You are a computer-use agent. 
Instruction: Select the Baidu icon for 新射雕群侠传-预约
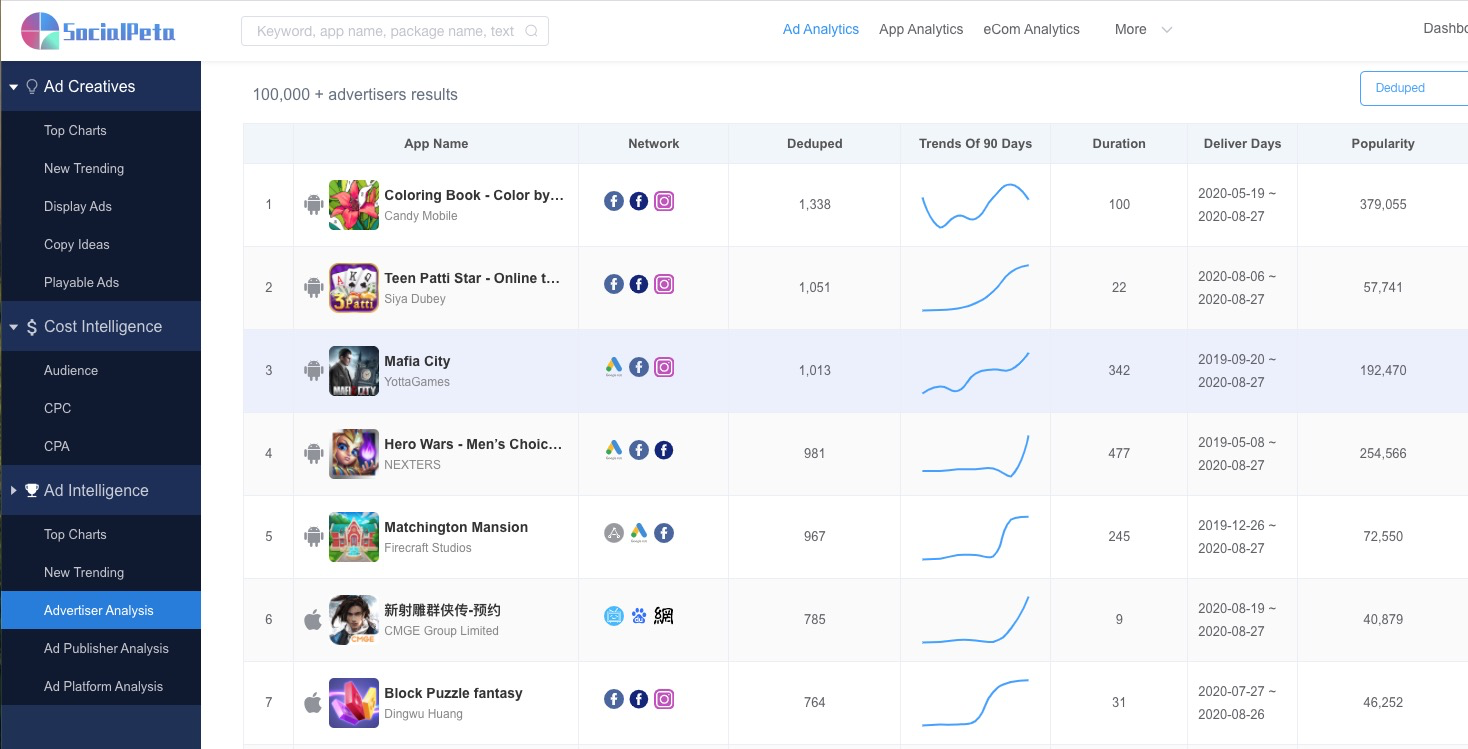(638, 615)
